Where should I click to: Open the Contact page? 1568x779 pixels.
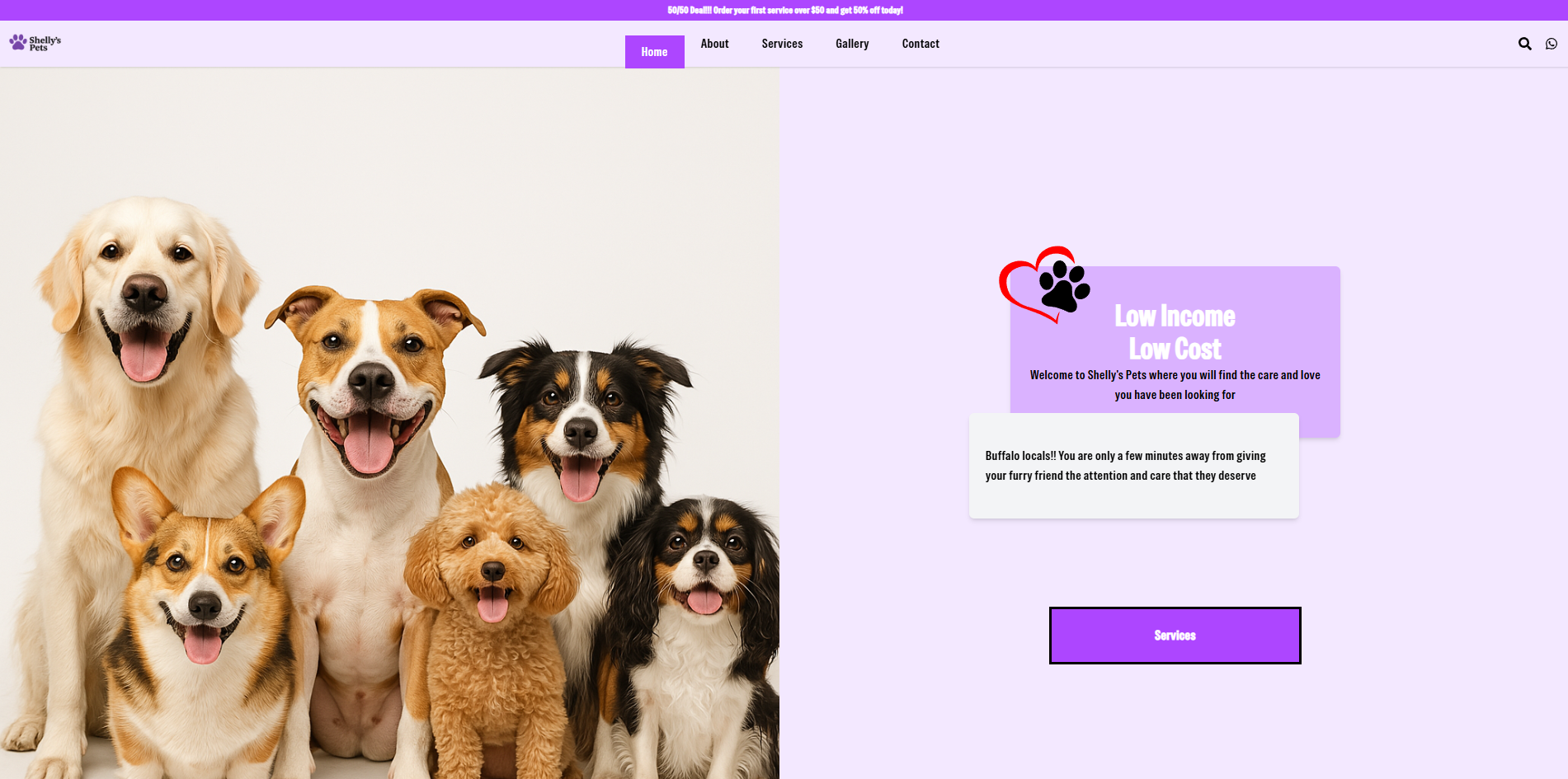coord(921,43)
